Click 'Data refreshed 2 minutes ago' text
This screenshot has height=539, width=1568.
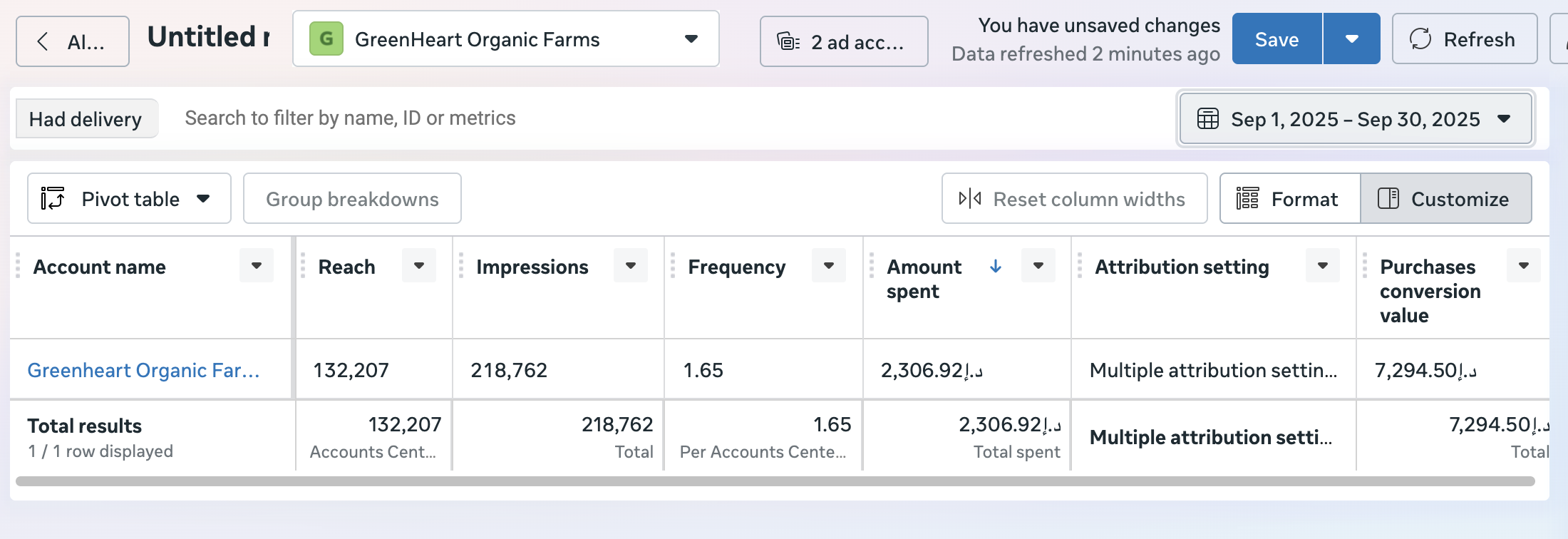coord(1085,54)
